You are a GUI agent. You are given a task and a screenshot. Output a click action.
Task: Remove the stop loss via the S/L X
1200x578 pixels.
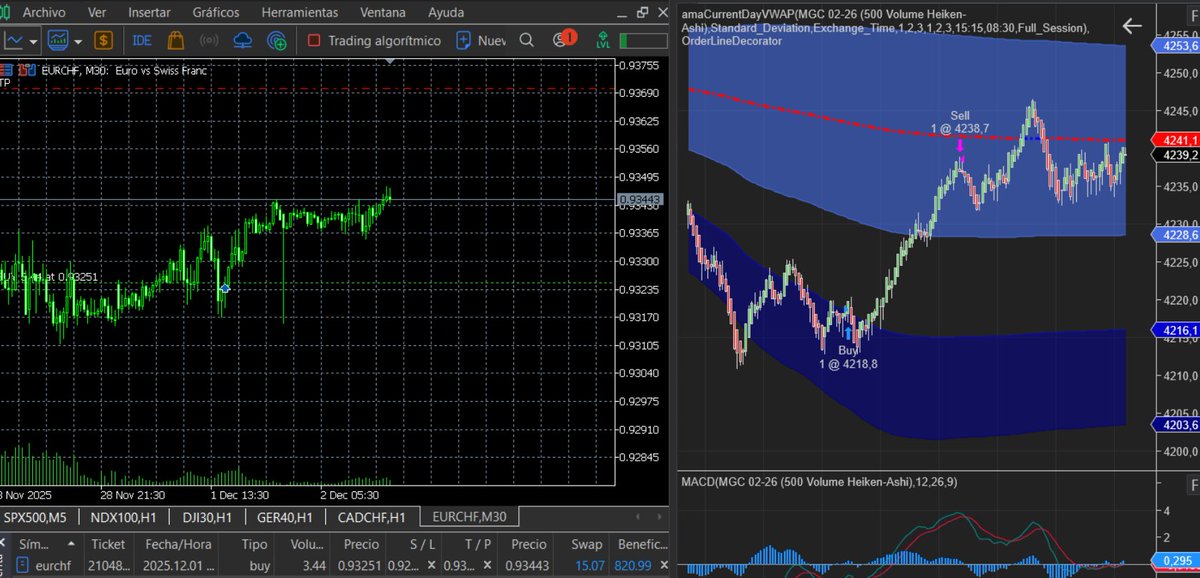tap(431, 565)
